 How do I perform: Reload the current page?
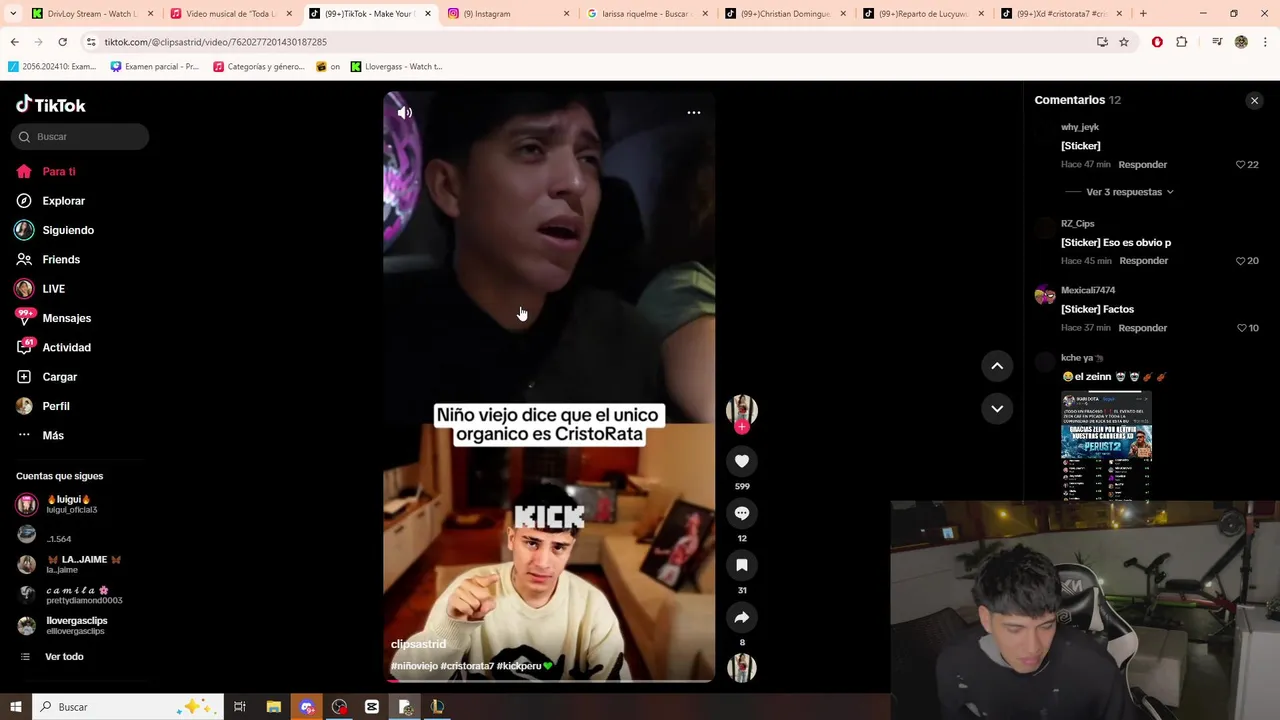click(62, 42)
